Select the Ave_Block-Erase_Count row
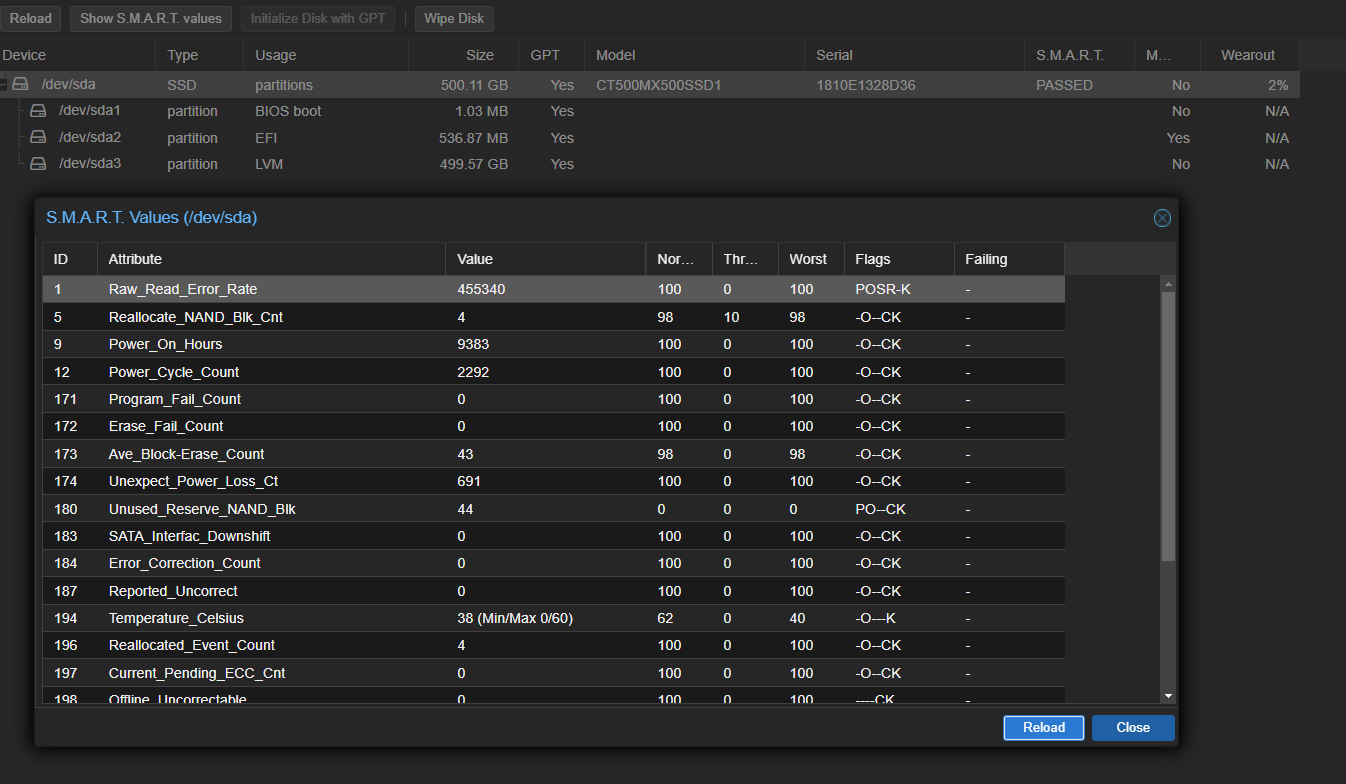 553,454
